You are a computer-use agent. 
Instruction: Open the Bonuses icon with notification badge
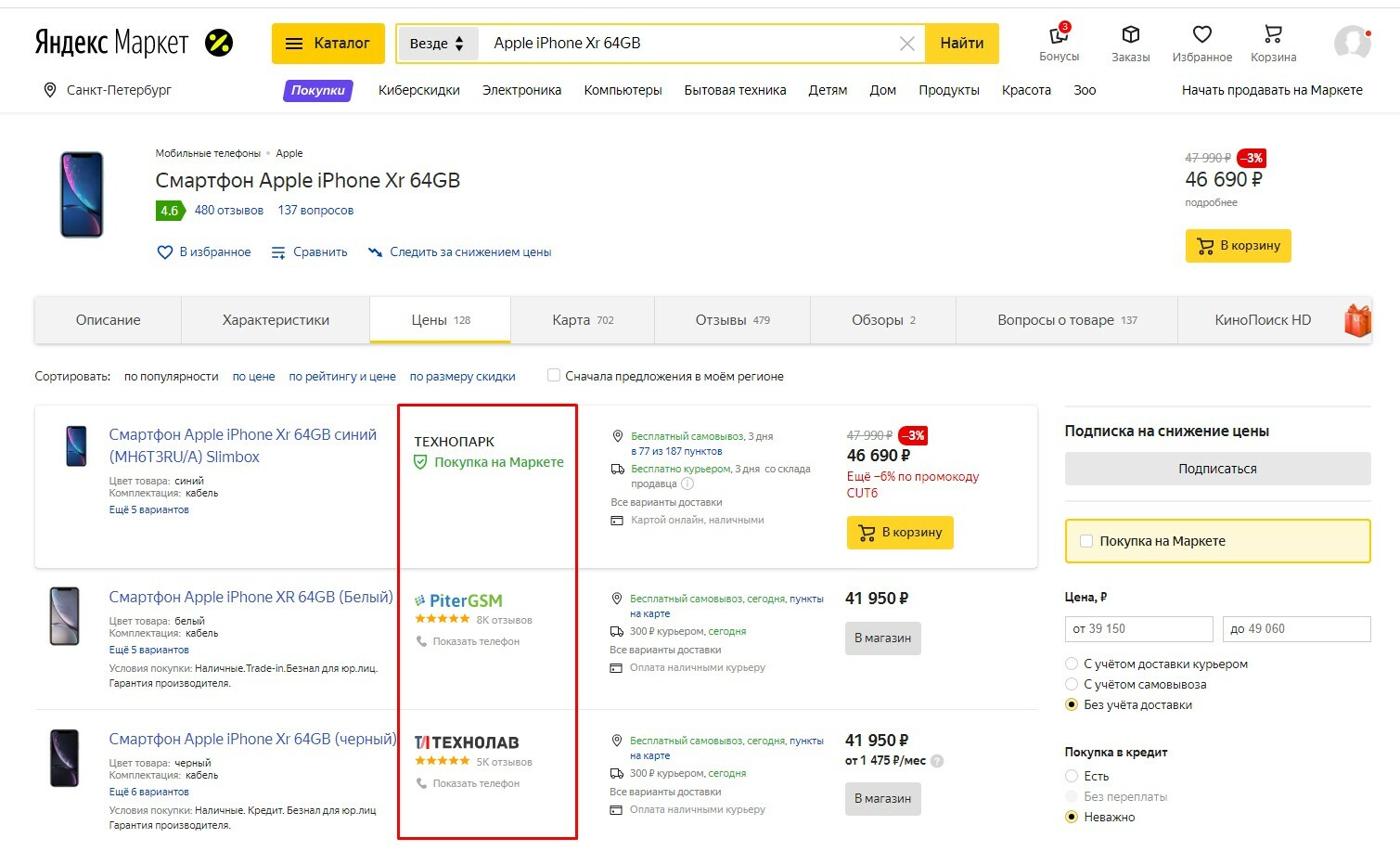[1059, 34]
